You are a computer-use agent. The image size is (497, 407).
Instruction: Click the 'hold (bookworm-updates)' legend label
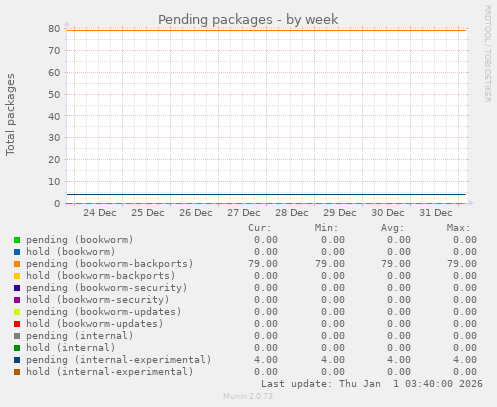click(x=95, y=324)
